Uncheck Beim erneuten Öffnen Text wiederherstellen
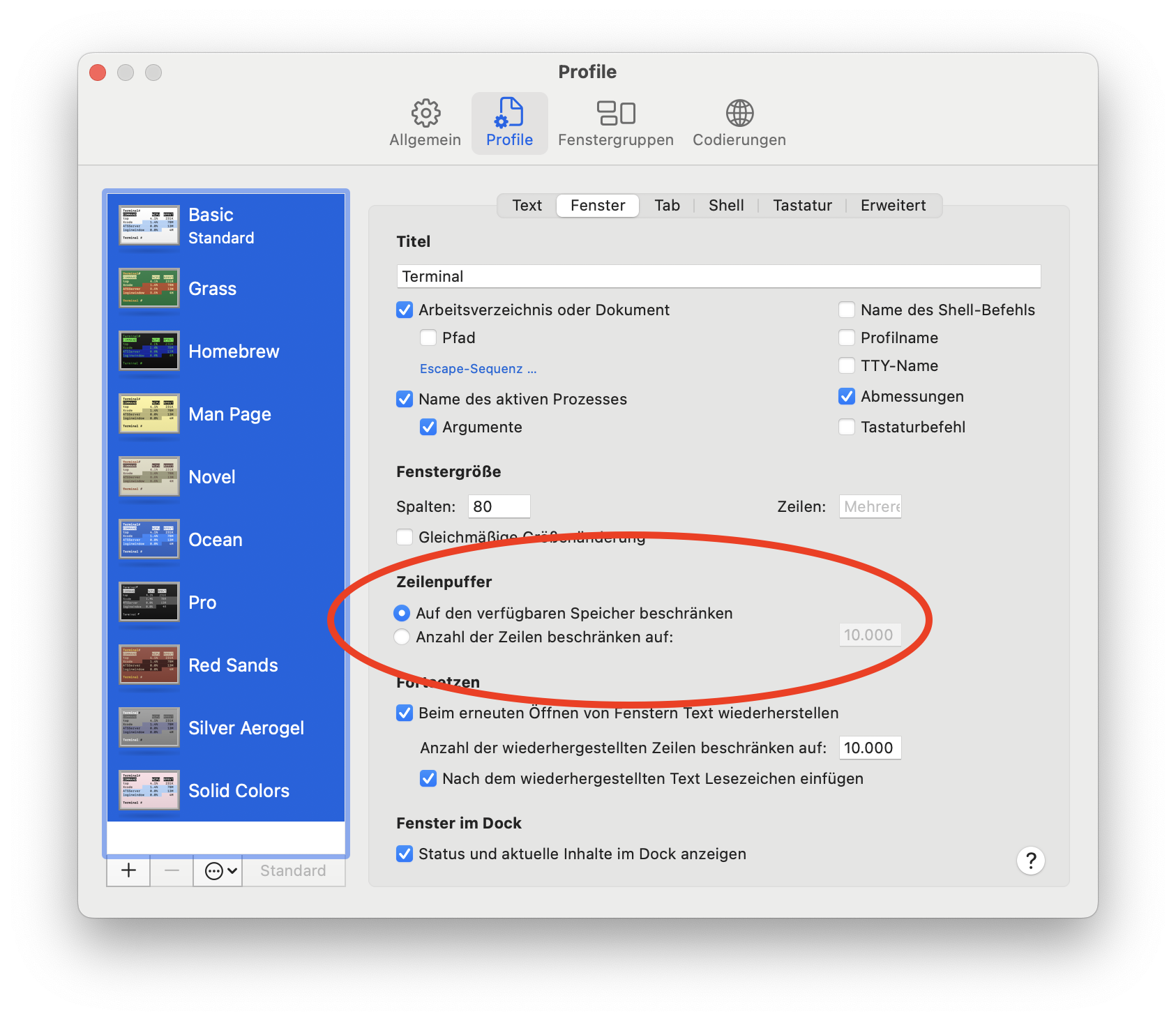 [404, 713]
